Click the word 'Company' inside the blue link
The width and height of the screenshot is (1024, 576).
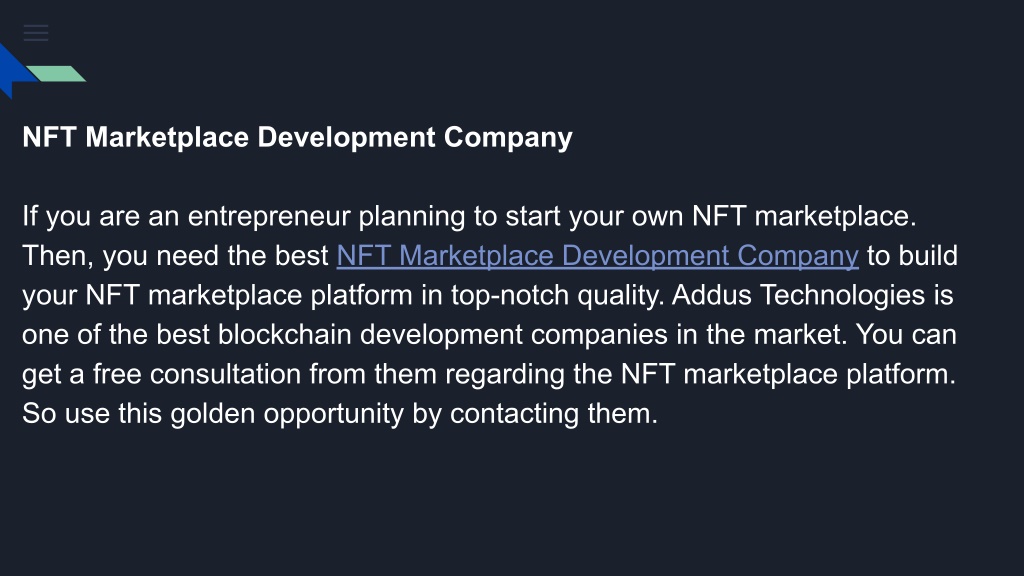click(x=798, y=255)
